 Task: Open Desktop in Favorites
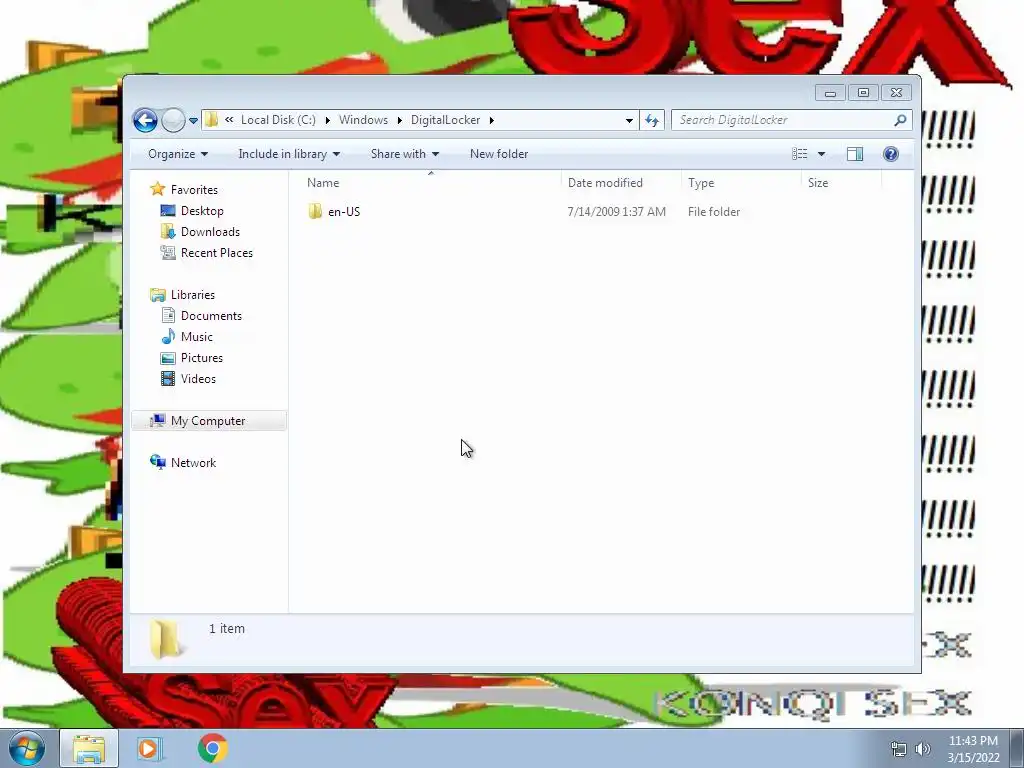[x=202, y=211]
